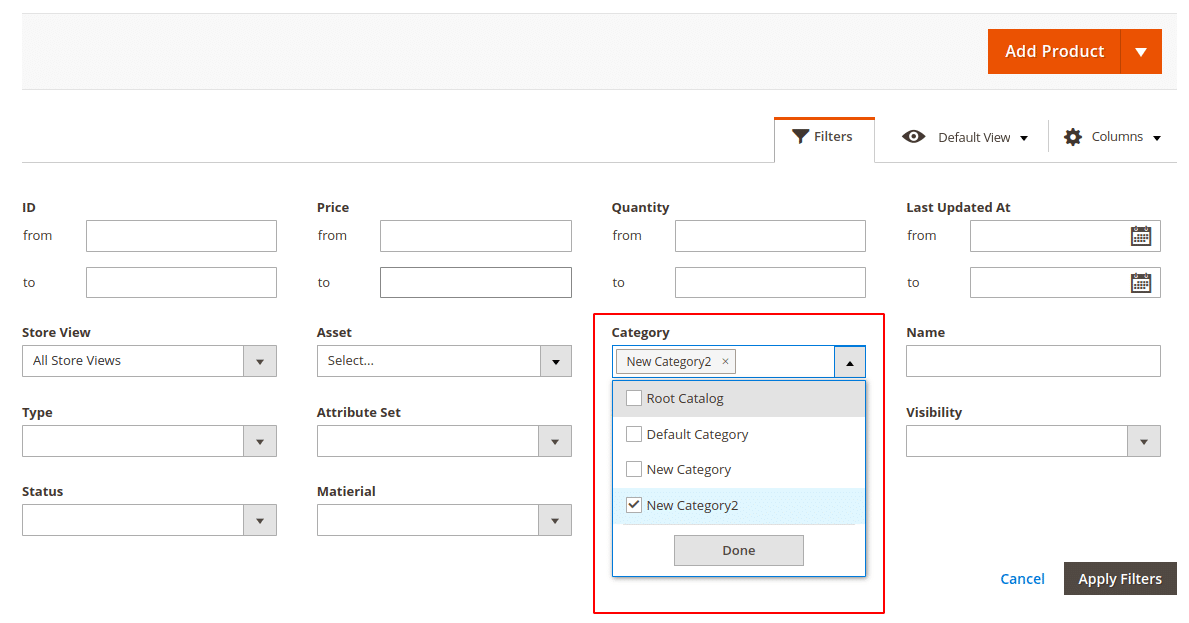Check the Root Catalog checkbox
This screenshot has height=623, width=1189.
[x=634, y=398]
